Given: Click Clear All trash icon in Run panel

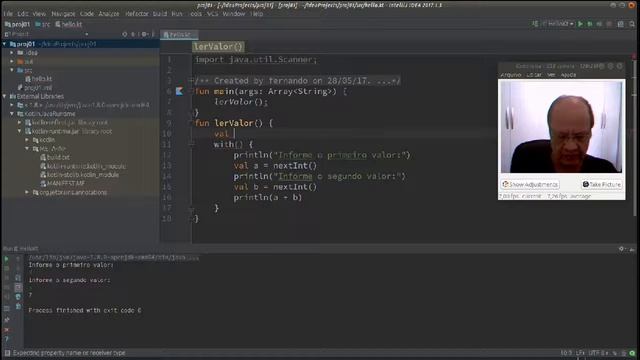Looking at the screenshot, I should (x=18, y=305).
